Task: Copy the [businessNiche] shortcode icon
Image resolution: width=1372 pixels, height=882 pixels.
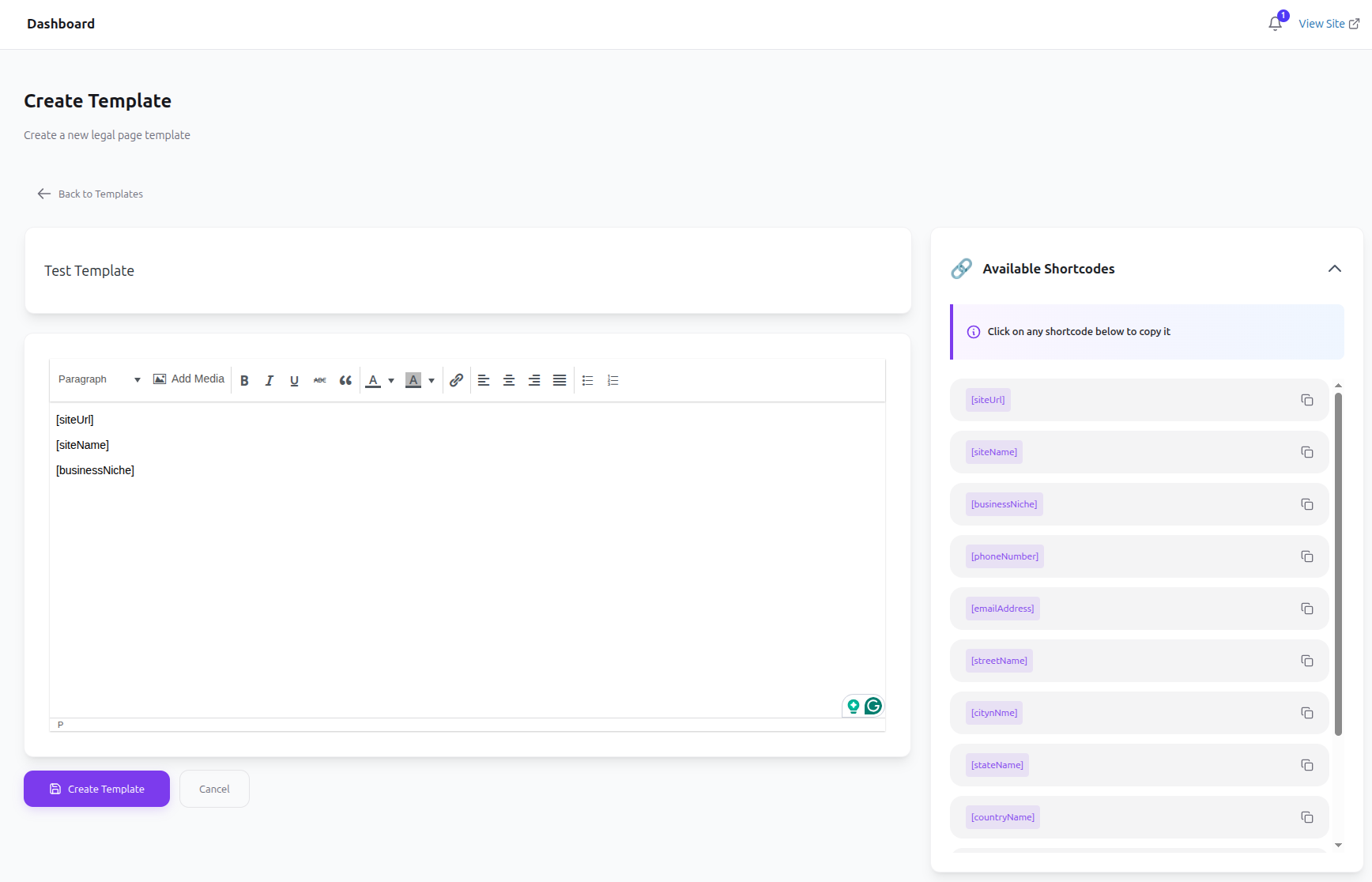Action: point(1307,504)
